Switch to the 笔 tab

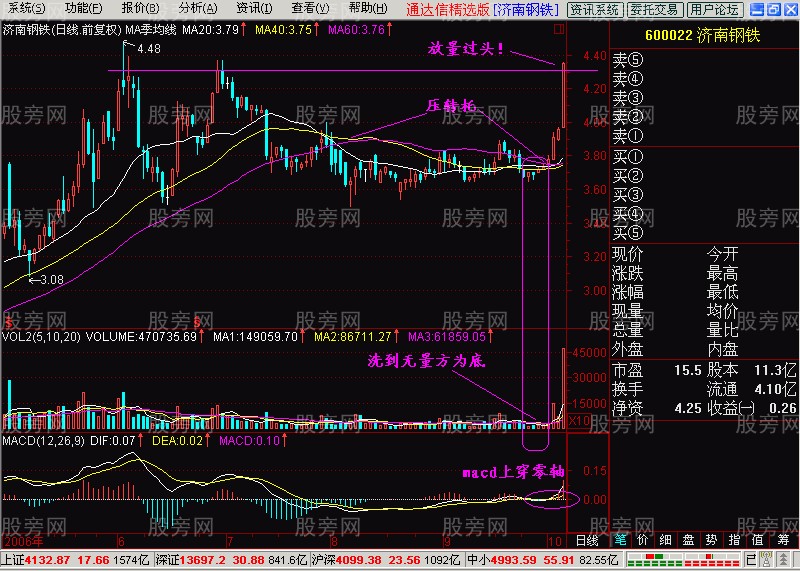click(x=620, y=540)
